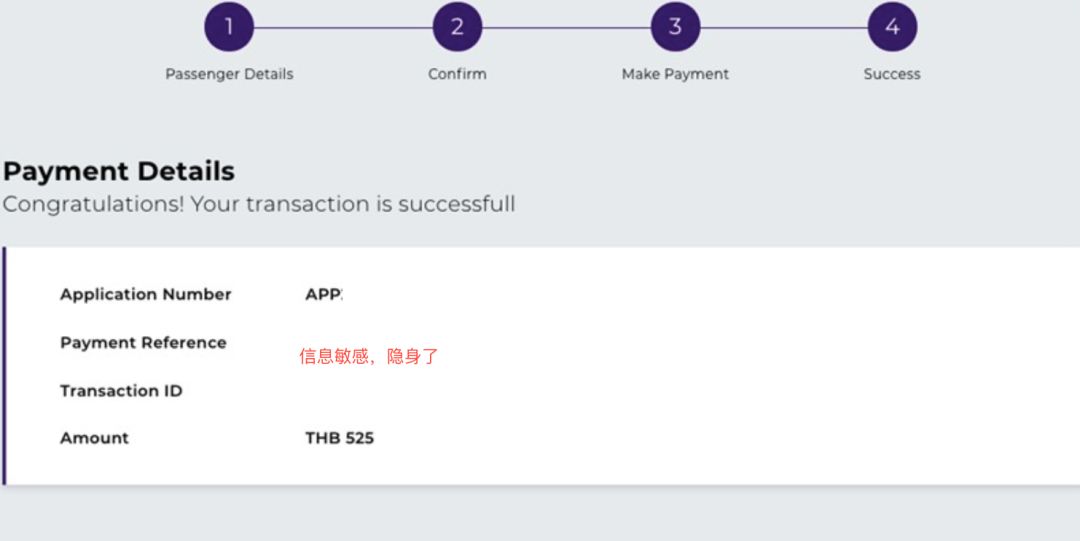Select the Confirm step label
This screenshot has width=1080, height=541.
coord(457,74)
